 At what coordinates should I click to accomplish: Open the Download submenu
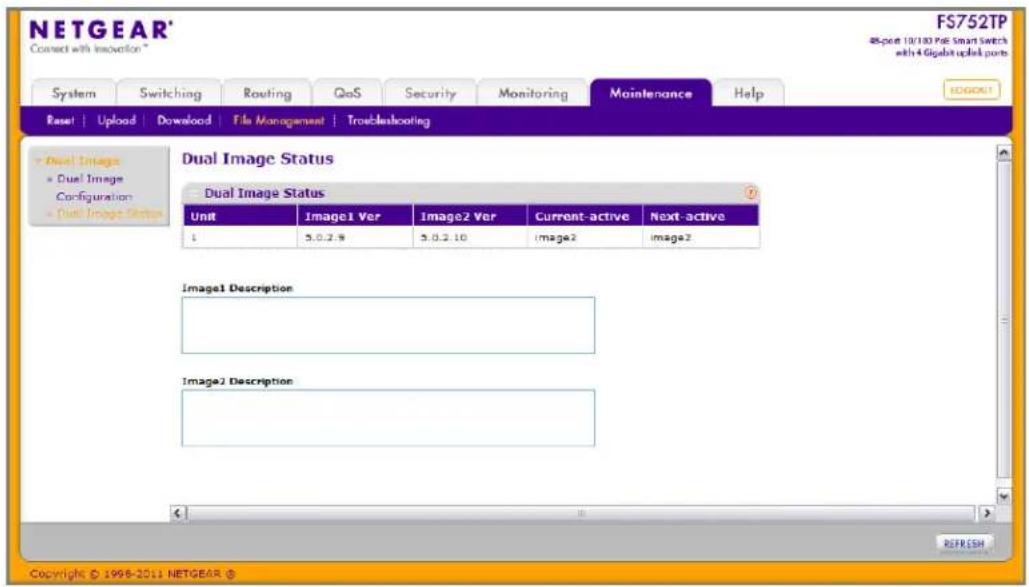(x=184, y=121)
